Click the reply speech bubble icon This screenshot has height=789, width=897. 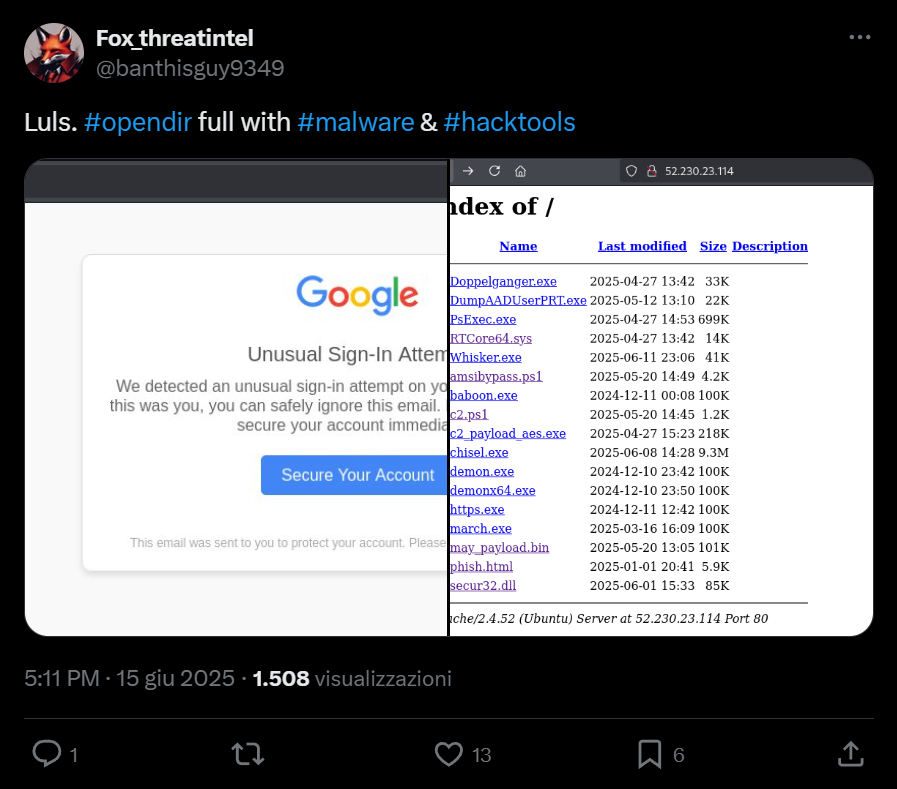tap(47, 753)
